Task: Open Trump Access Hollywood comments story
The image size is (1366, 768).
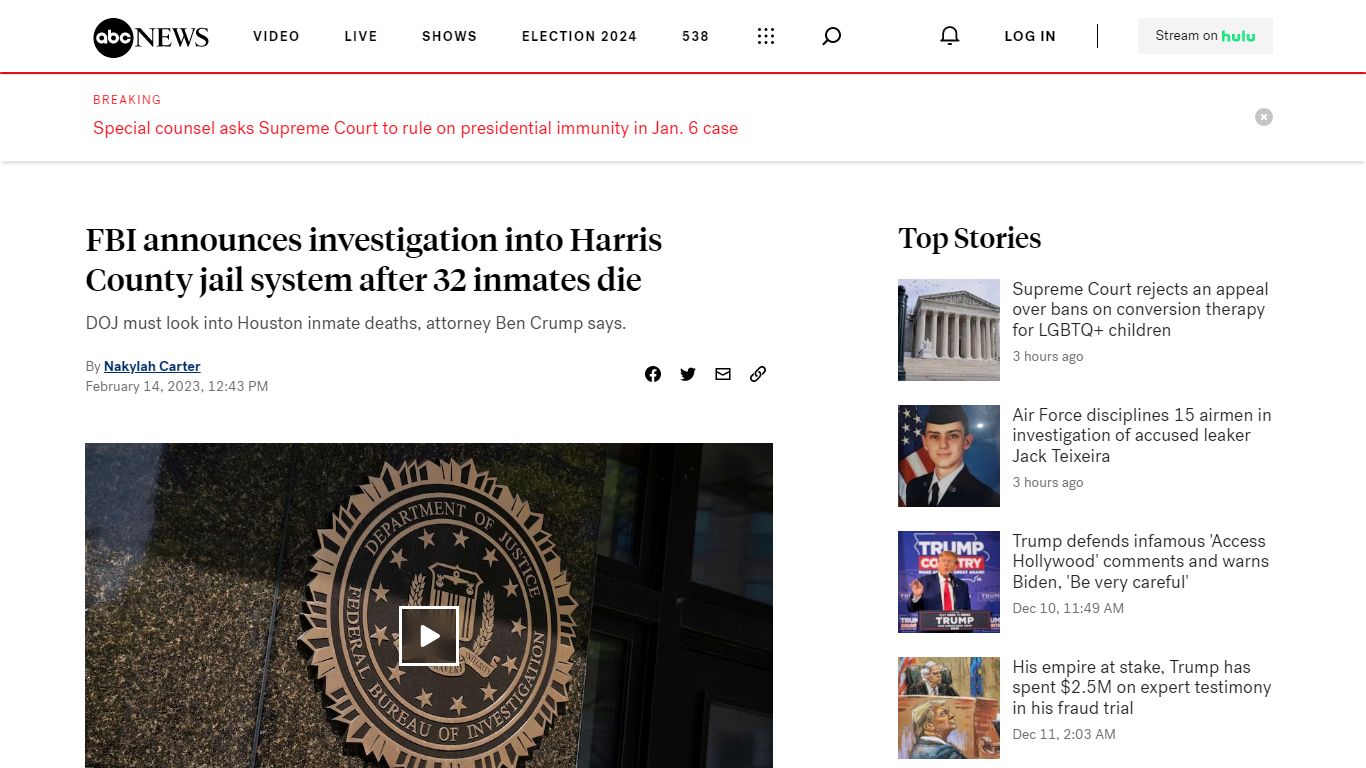Action: coord(1140,561)
